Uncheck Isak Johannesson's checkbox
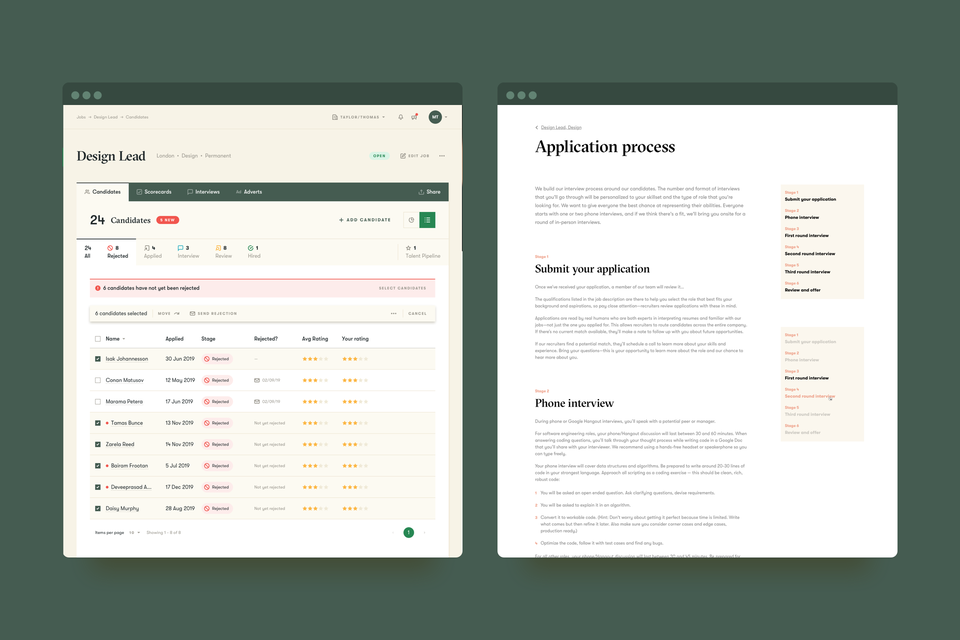 [98, 359]
